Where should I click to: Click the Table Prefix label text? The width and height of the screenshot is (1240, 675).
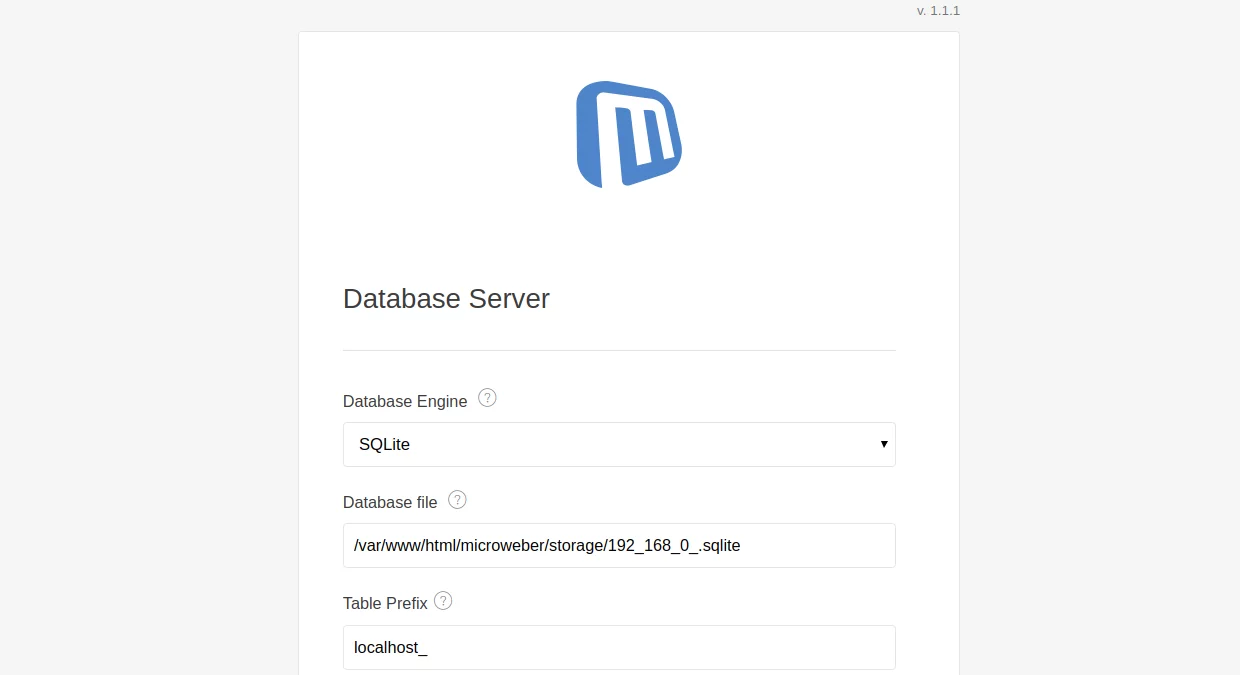[x=385, y=603]
